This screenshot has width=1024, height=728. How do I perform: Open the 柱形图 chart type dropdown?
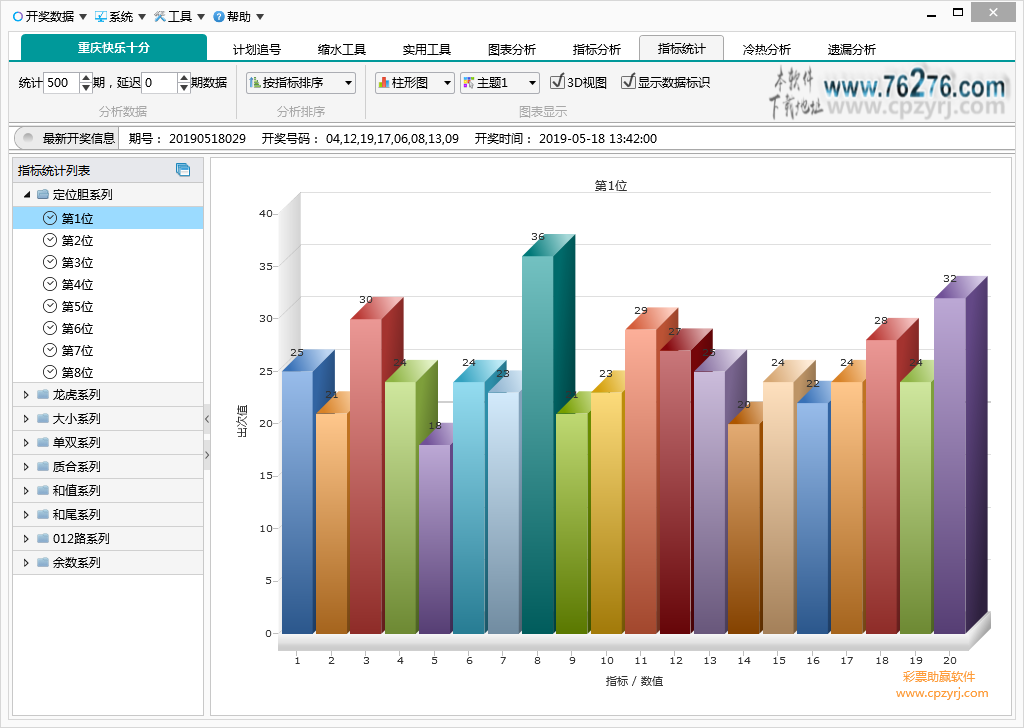click(x=447, y=83)
